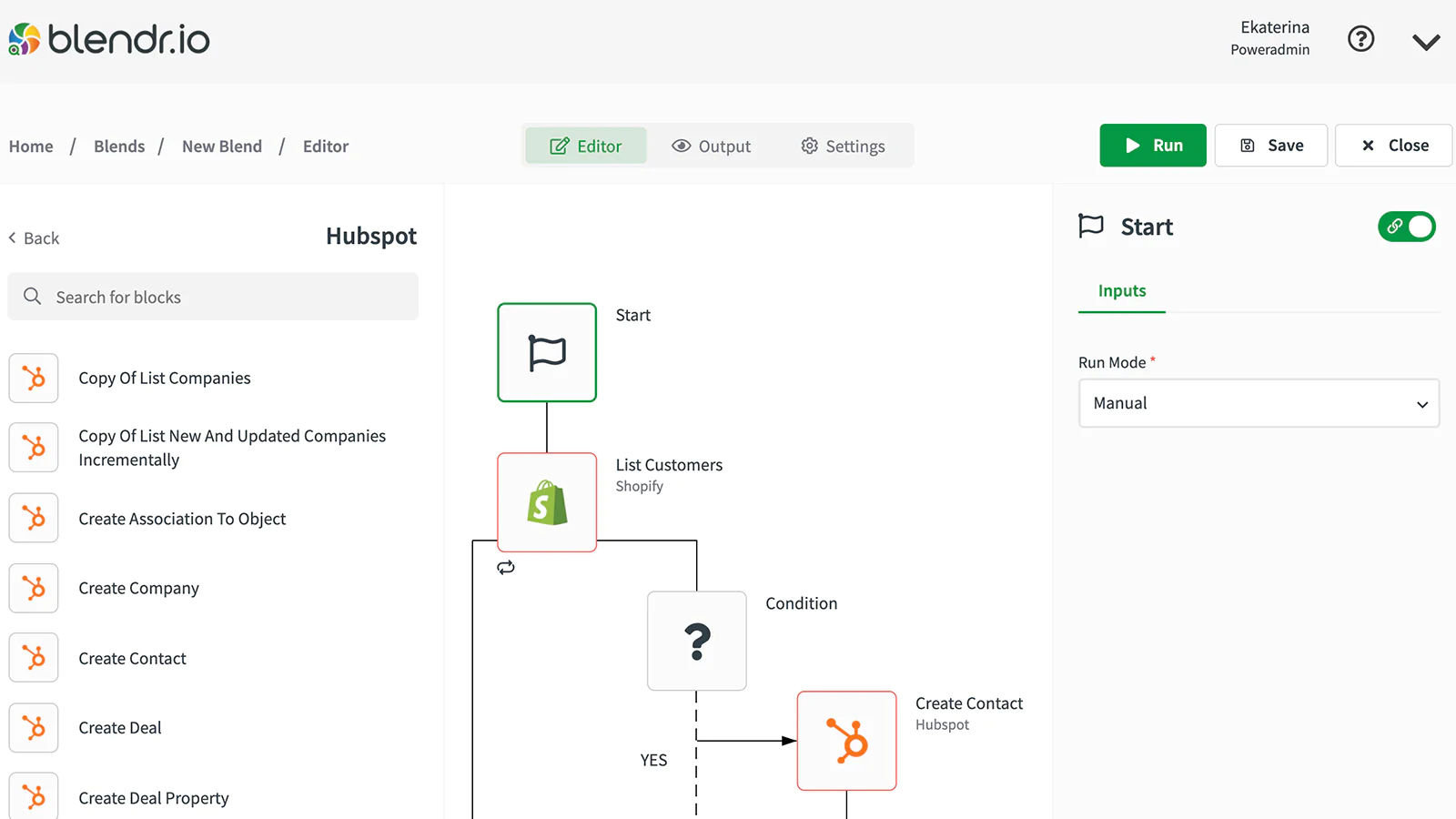The image size is (1456, 819).
Task: Click the search magnifier icon
Action: pos(33,297)
